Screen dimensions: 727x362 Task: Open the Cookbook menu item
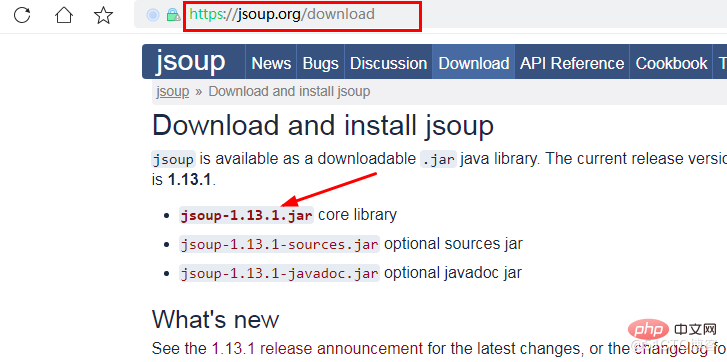click(671, 63)
